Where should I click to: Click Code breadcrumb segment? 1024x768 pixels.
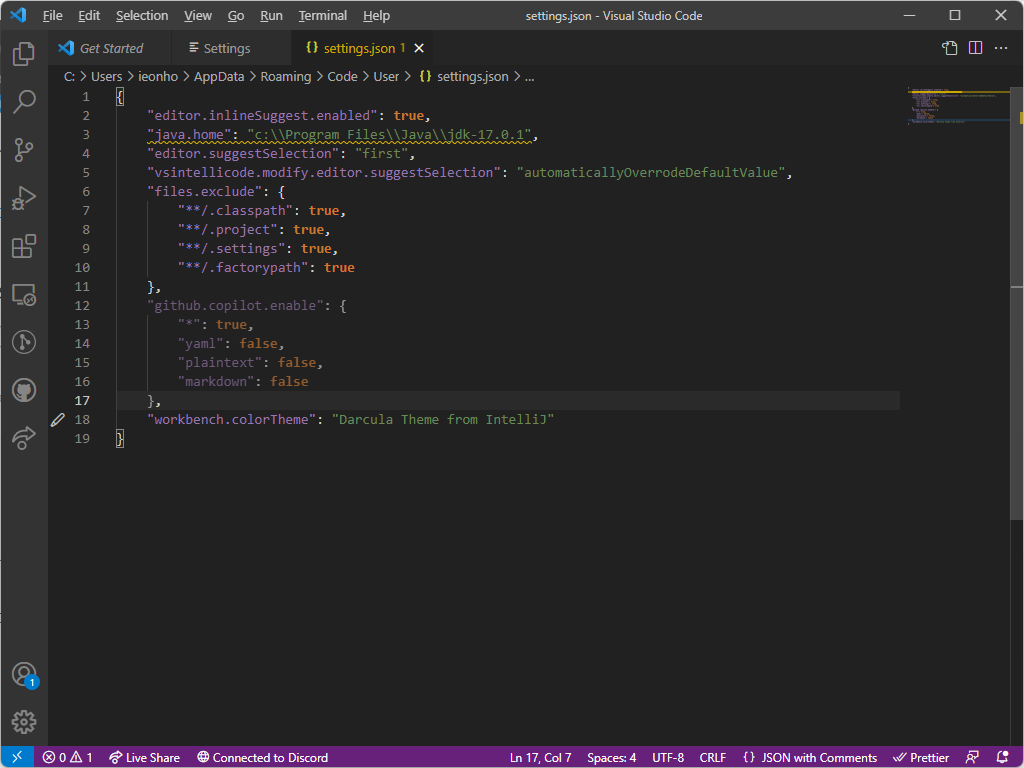(x=342, y=76)
